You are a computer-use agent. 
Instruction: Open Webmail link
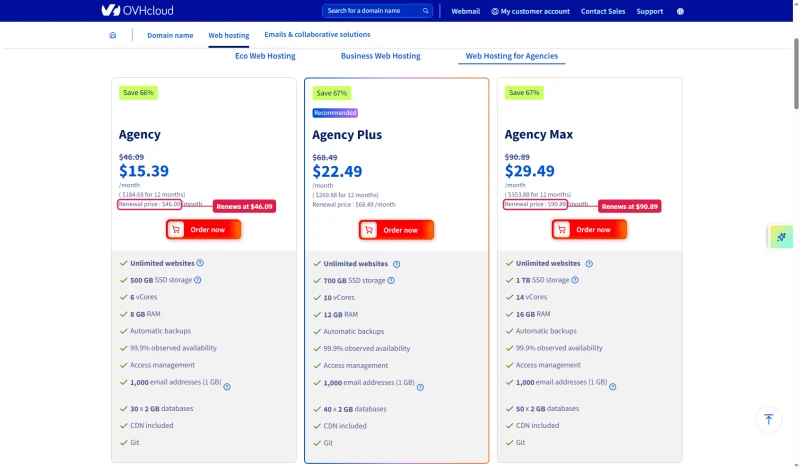pos(465,11)
